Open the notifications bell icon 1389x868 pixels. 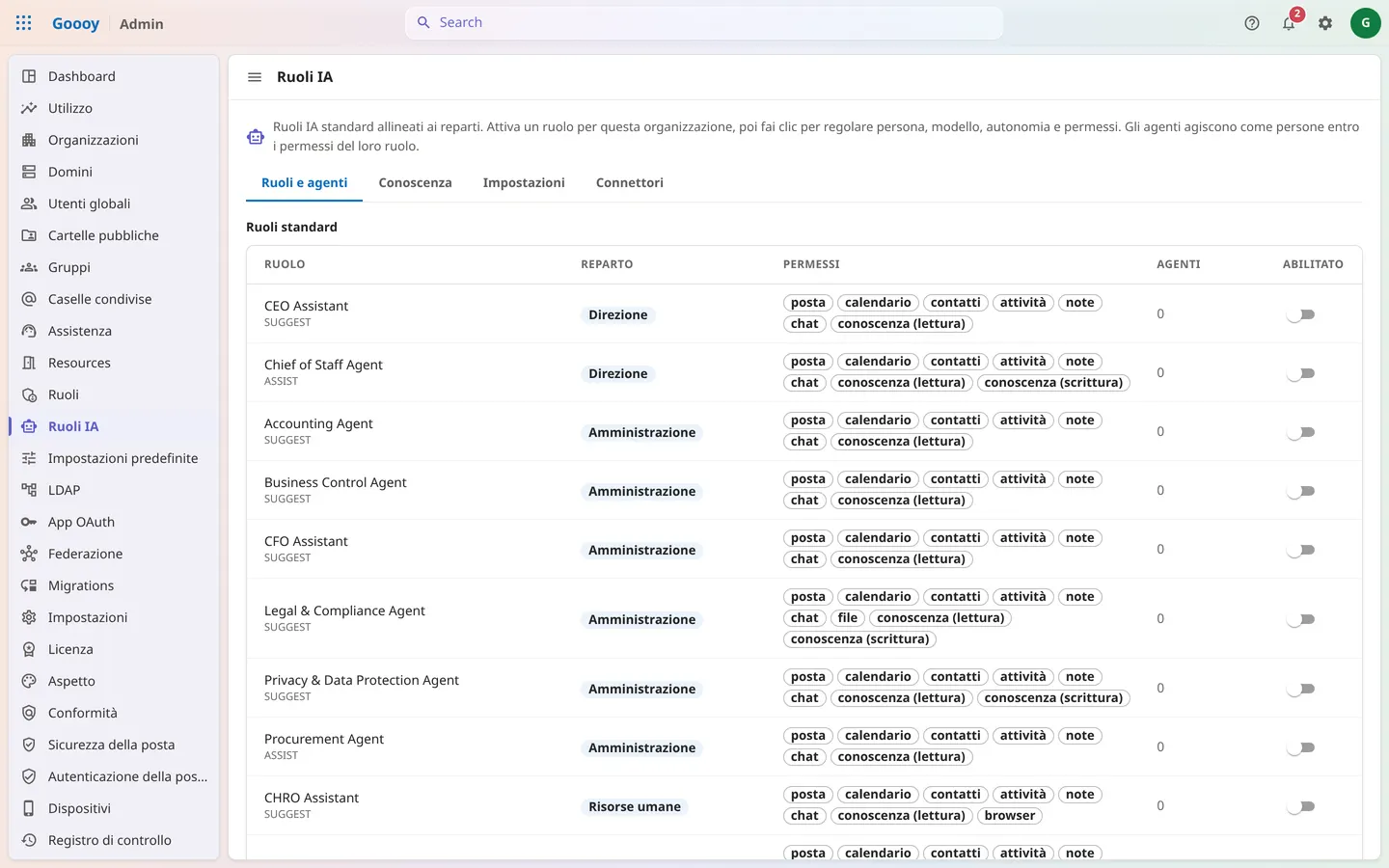pos(1289,23)
